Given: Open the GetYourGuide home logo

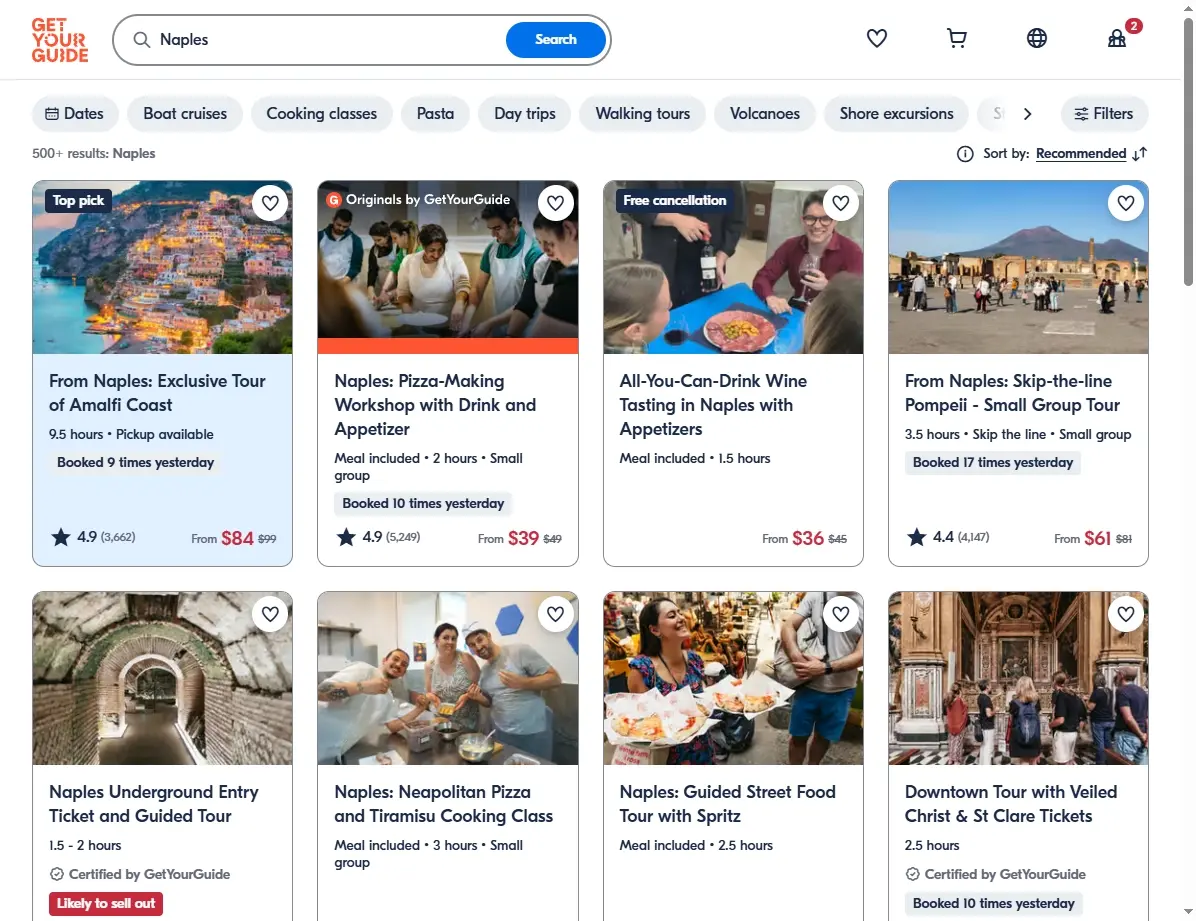Looking at the screenshot, I should click(x=60, y=40).
